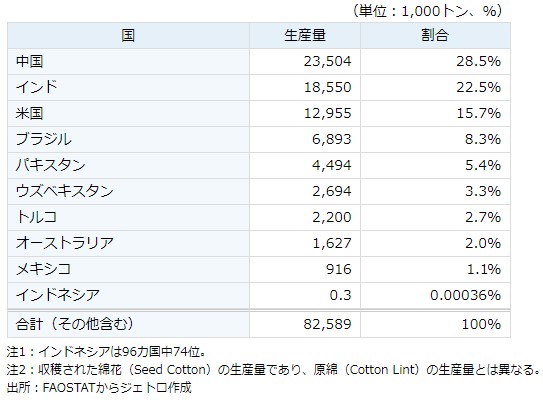The height and width of the screenshot is (402, 543).
Task: Select the 合計（その他含む）total row label
Action: [x=74, y=324]
